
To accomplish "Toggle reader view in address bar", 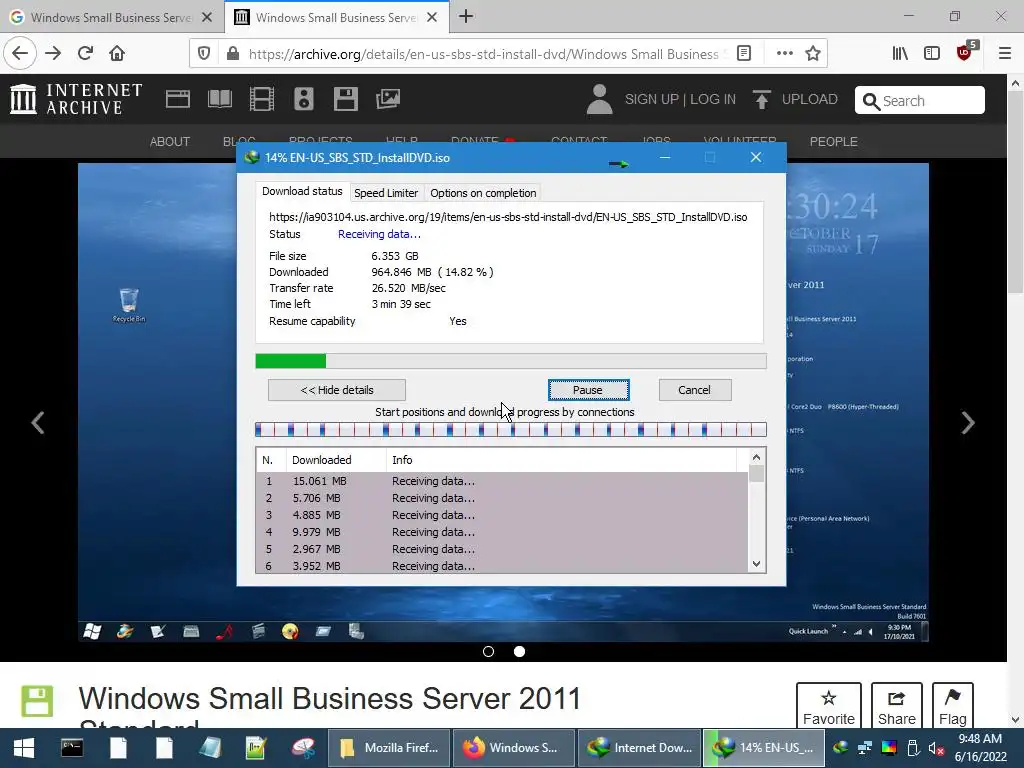I will coord(744,54).
